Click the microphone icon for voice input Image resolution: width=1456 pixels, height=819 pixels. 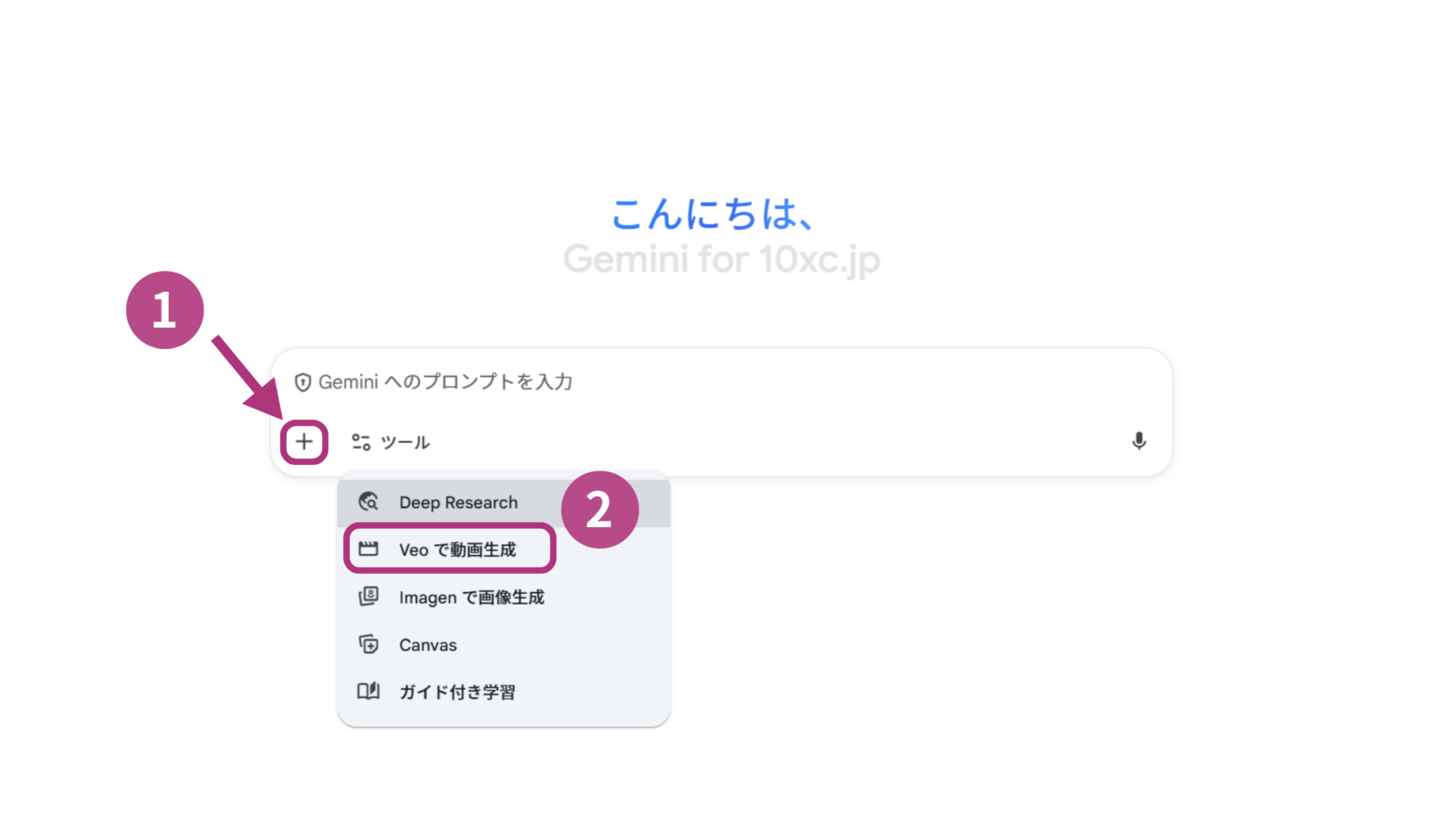pos(1140,441)
